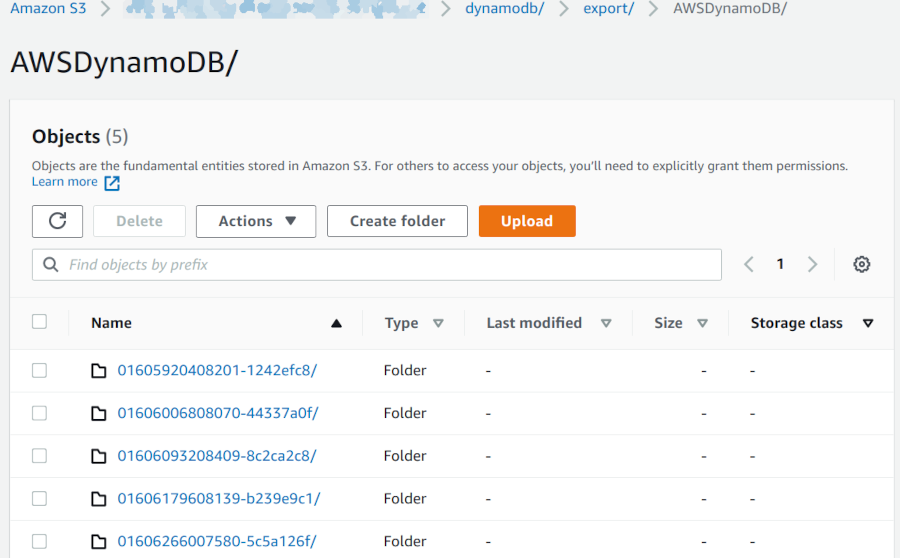The height and width of the screenshot is (558, 900).
Task: Sort by Name ascending arrow
Action: [336, 324]
